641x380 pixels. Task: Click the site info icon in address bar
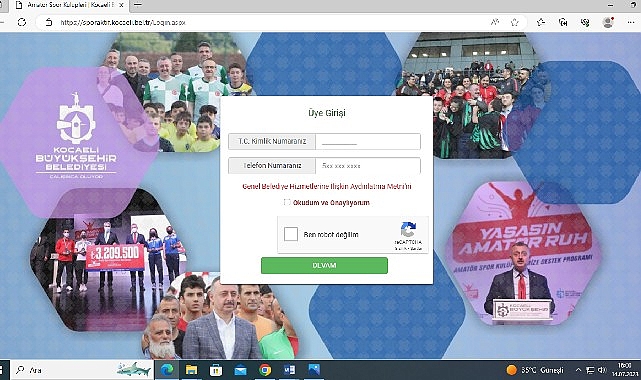coord(49,22)
